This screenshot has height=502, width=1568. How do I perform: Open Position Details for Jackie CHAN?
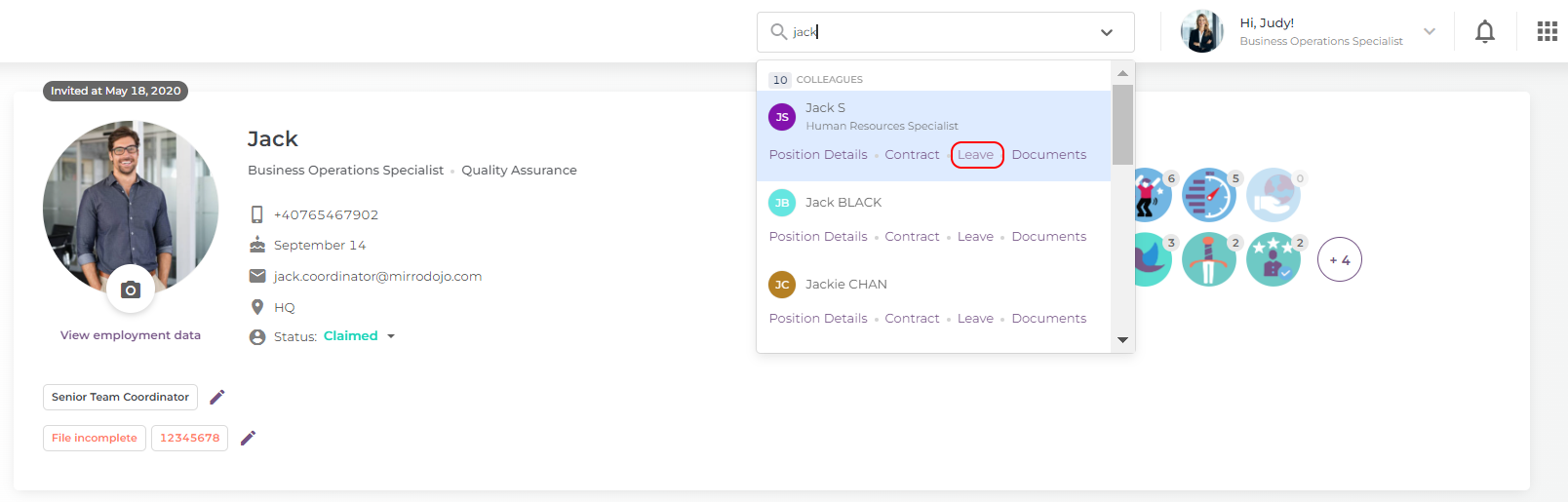818,319
